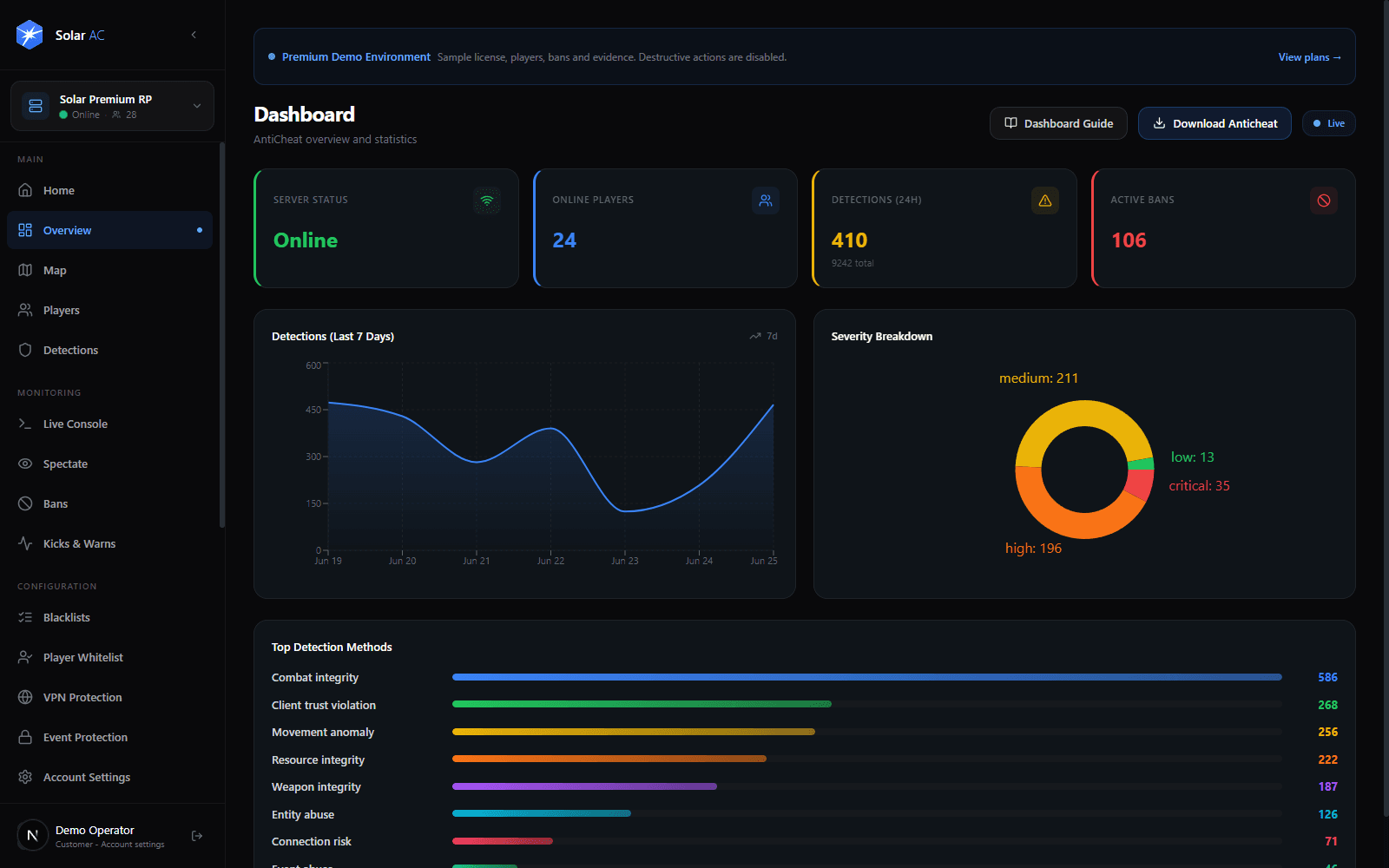Open the Bans page
Image resolution: width=1389 pixels, height=868 pixels.
click(109, 503)
